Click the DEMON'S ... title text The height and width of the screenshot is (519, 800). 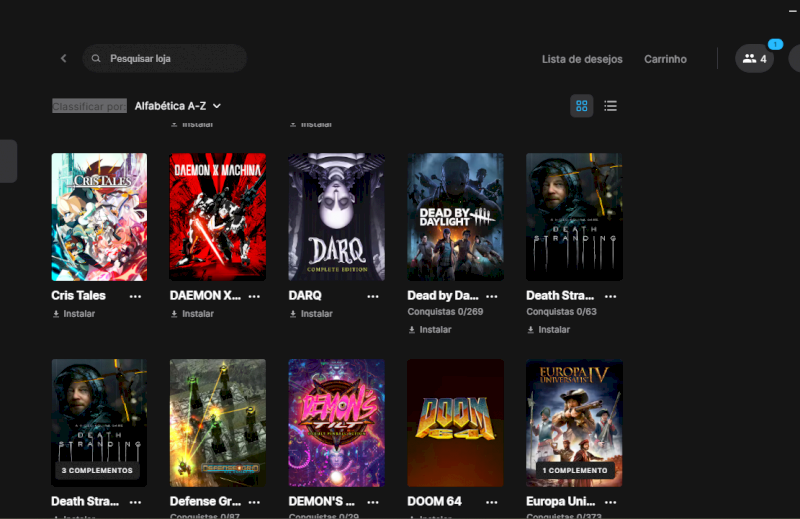coord(321,501)
